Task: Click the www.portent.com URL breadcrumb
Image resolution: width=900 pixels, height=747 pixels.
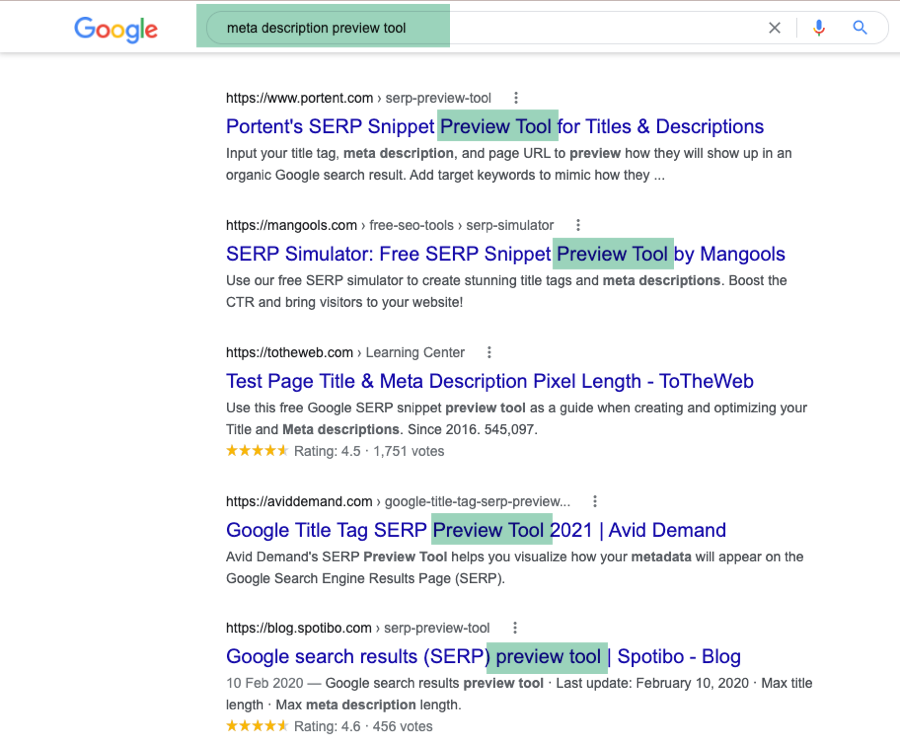Action: (359, 98)
